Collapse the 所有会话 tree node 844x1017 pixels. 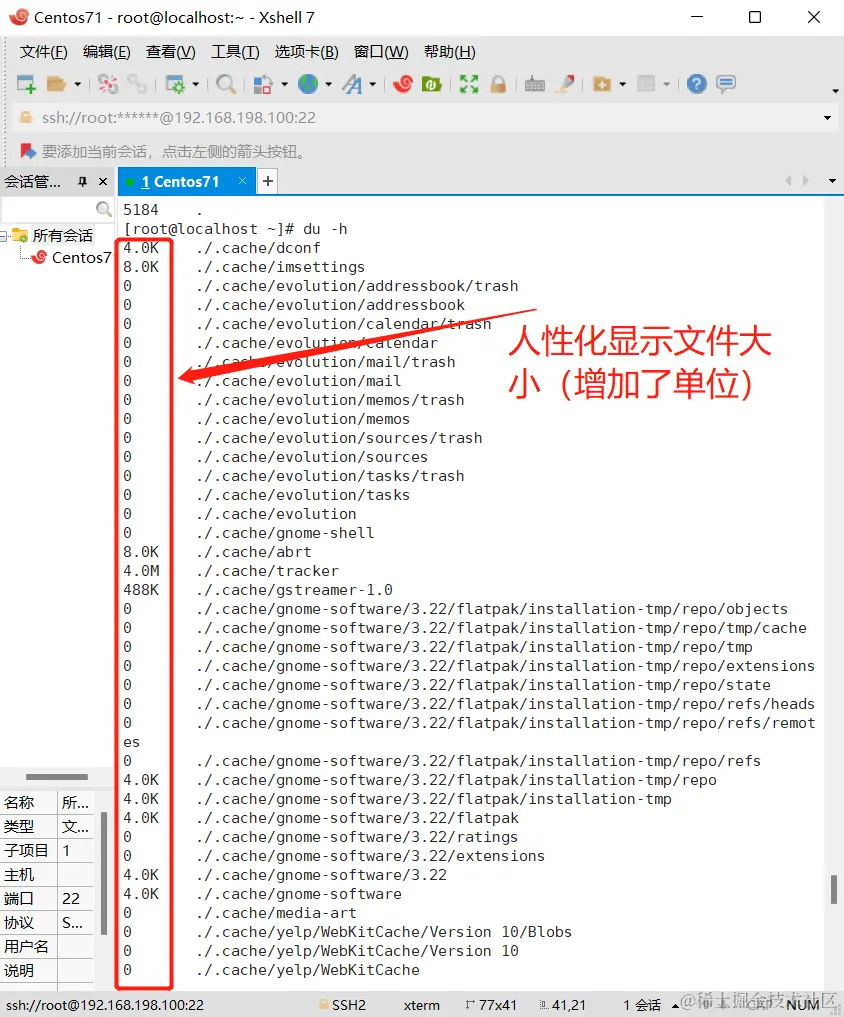point(3,236)
